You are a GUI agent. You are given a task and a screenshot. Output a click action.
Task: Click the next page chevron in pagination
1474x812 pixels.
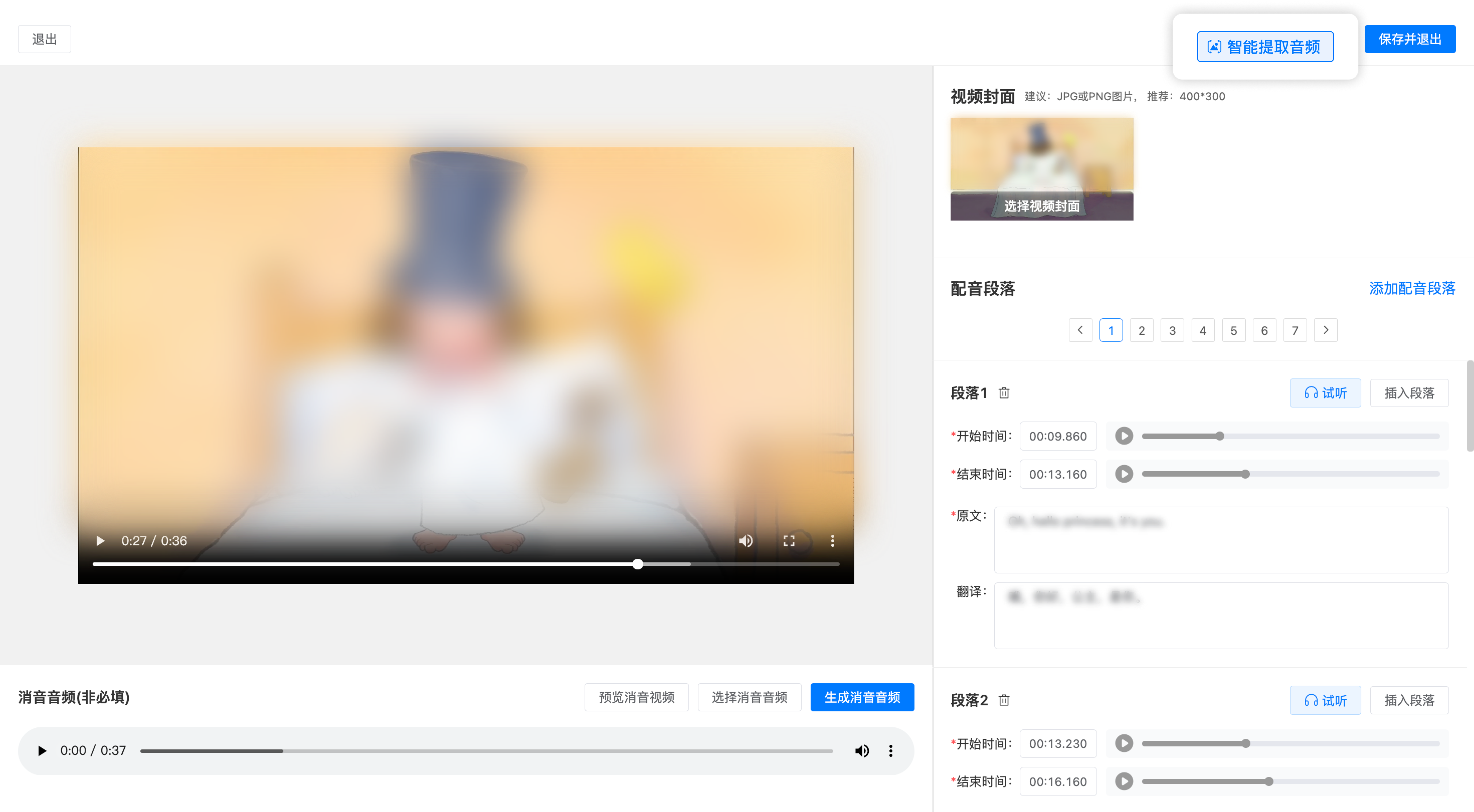(x=1326, y=330)
